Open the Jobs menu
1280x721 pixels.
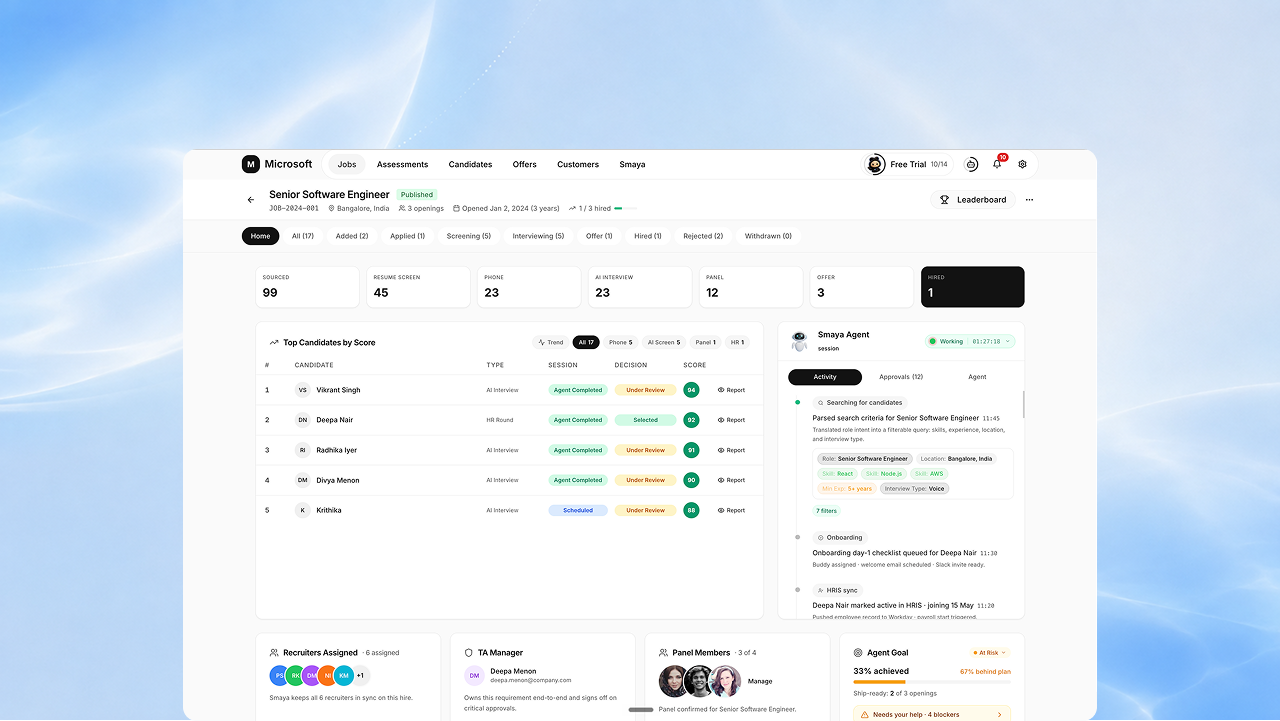347,164
